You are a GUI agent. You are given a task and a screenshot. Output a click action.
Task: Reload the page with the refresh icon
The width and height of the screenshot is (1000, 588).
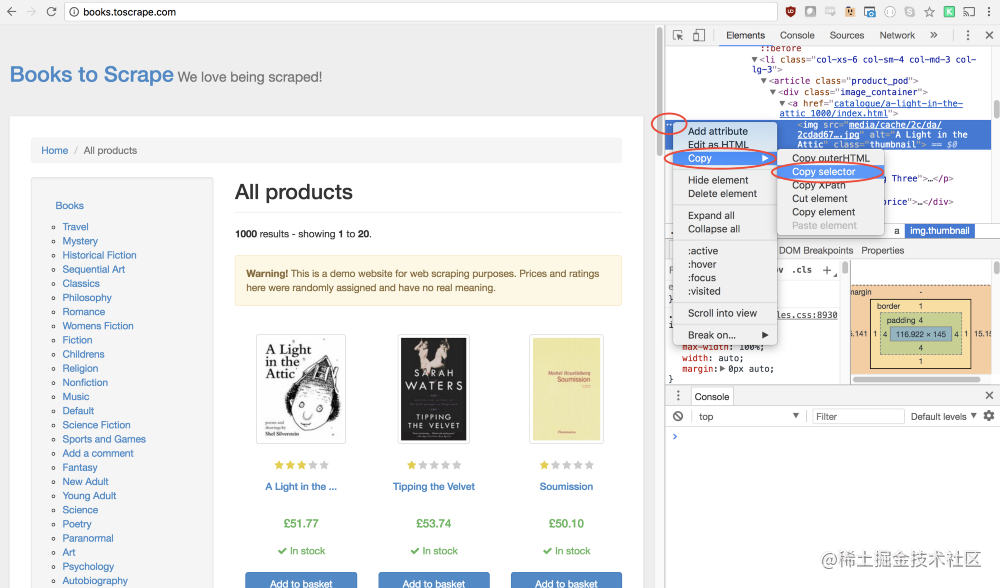[x=52, y=11]
